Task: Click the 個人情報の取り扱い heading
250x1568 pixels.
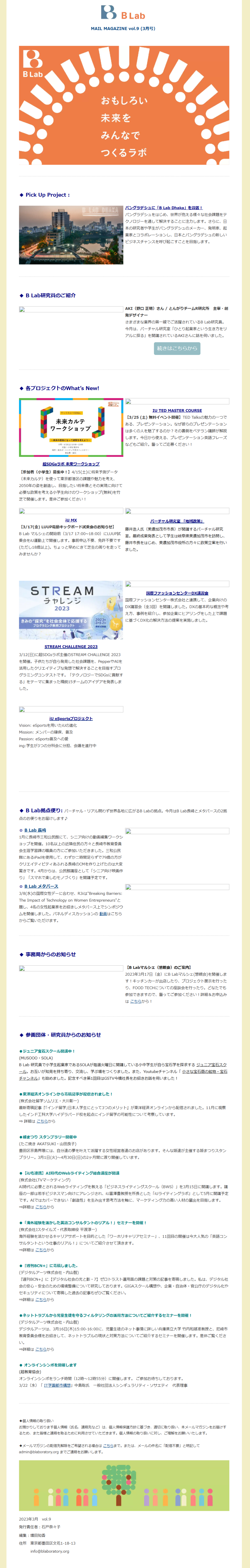Action: [37, 1421]
